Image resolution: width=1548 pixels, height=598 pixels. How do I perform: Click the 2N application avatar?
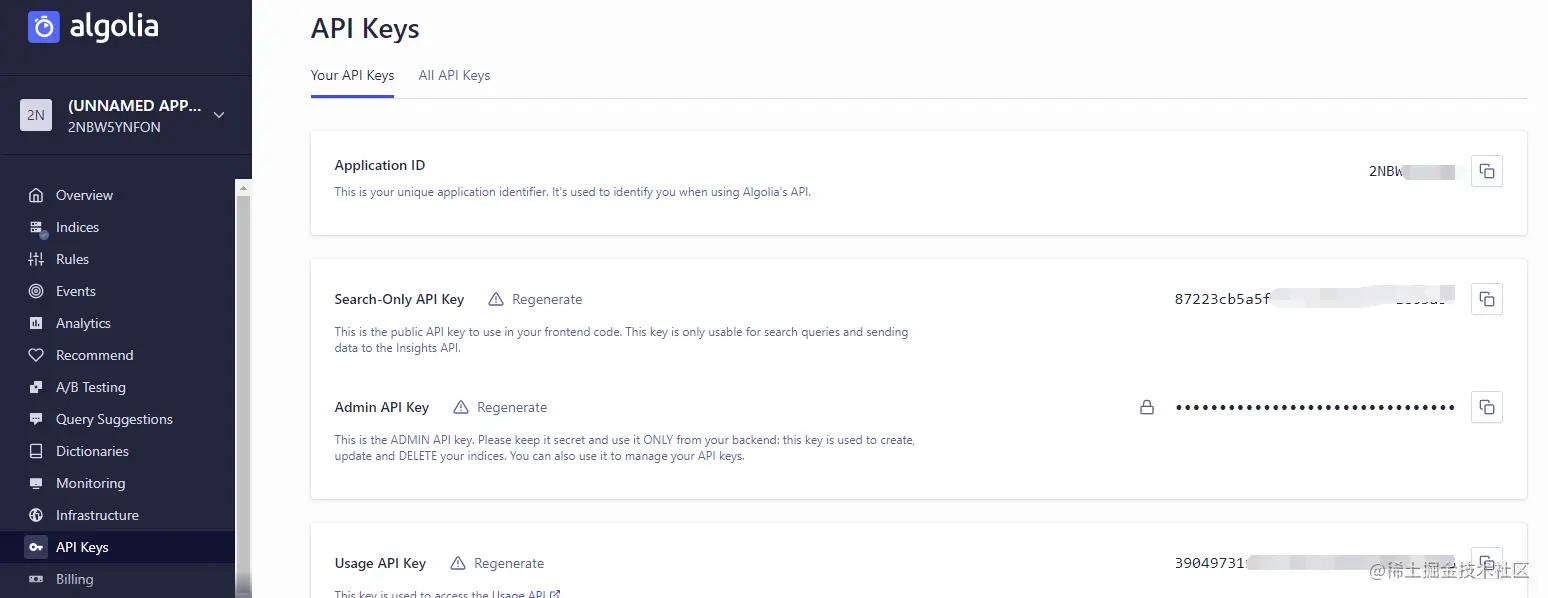click(x=36, y=115)
